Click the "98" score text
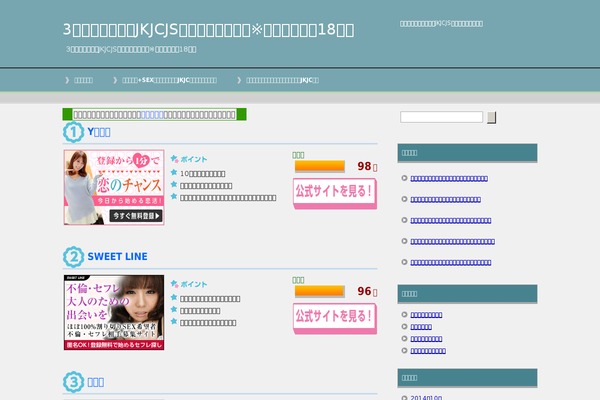The width and height of the screenshot is (600, 400). pyautogui.click(x=364, y=166)
